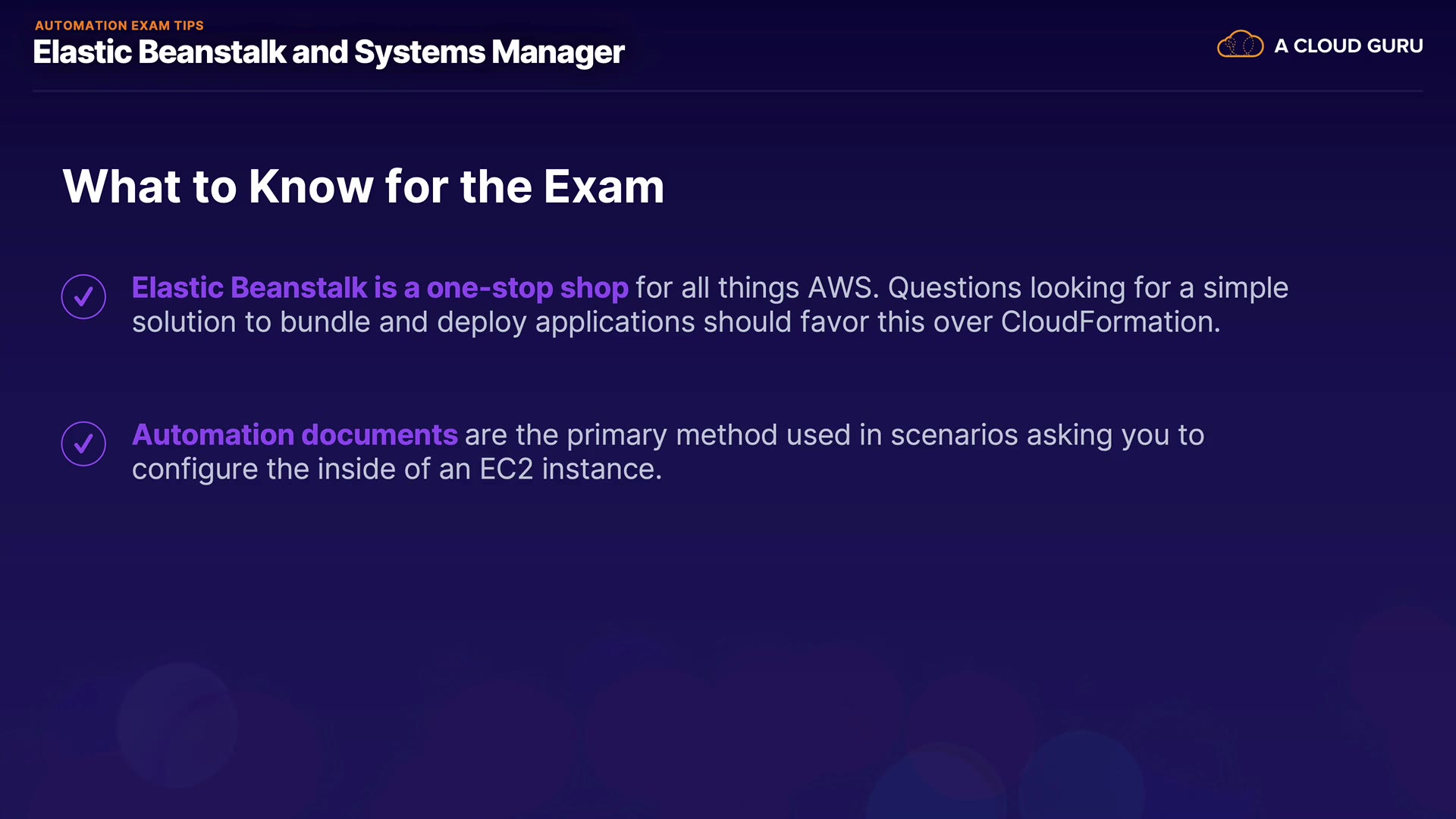Click the horizontal divider line under the header

[x=728, y=91]
